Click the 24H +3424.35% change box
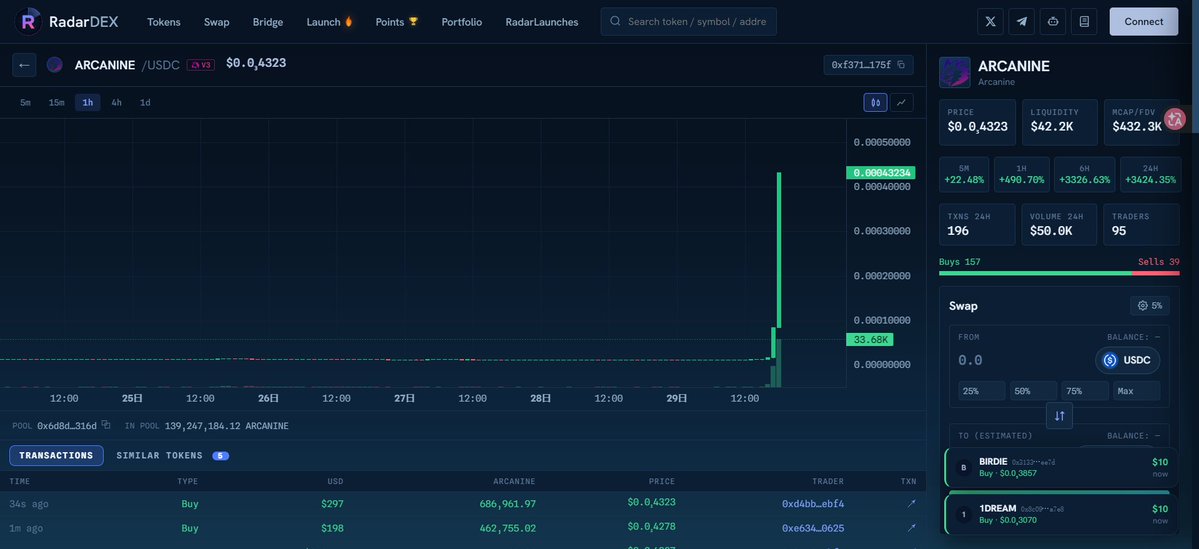Viewport: 1199px width, 549px height. tap(1150, 174)
